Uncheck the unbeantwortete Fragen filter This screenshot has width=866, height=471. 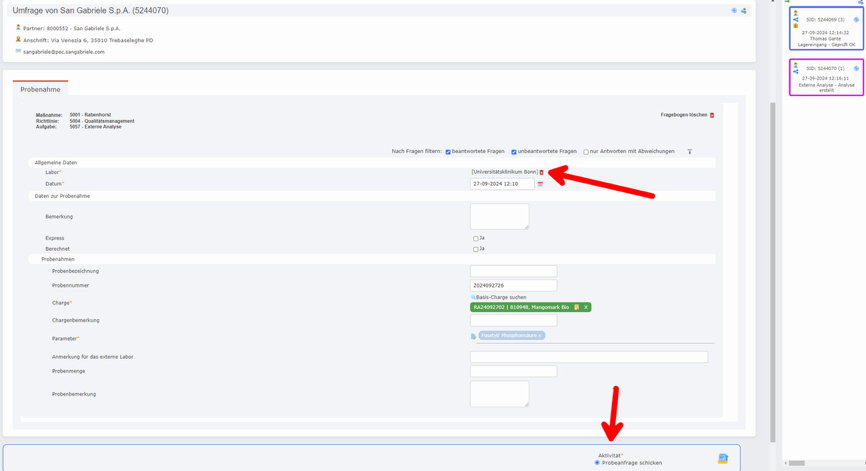pyautogui.click(x=514, y=152)
